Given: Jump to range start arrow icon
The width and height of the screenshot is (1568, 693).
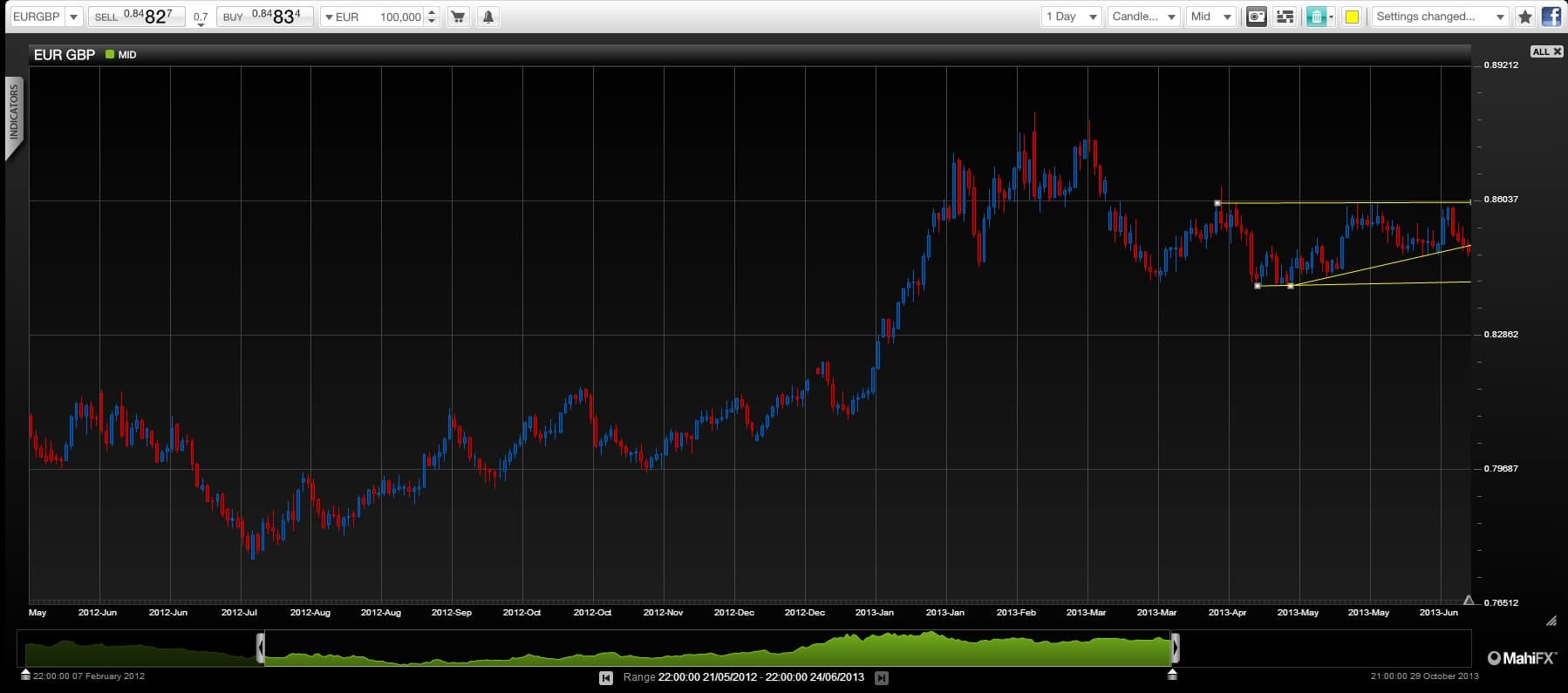Looking at the screenshot, I should point(606,677).
